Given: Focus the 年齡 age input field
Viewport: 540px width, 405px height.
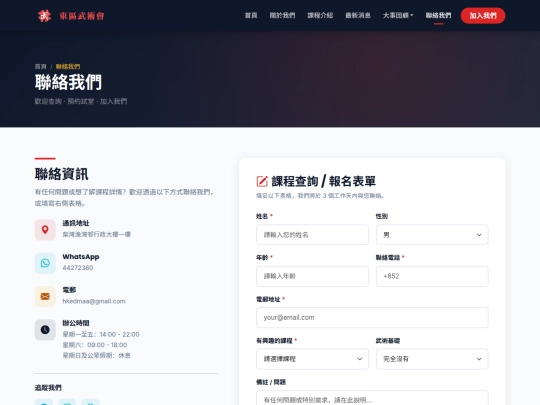Looking at the screenshot, I should pyautogui.click(x=312, y=276).
